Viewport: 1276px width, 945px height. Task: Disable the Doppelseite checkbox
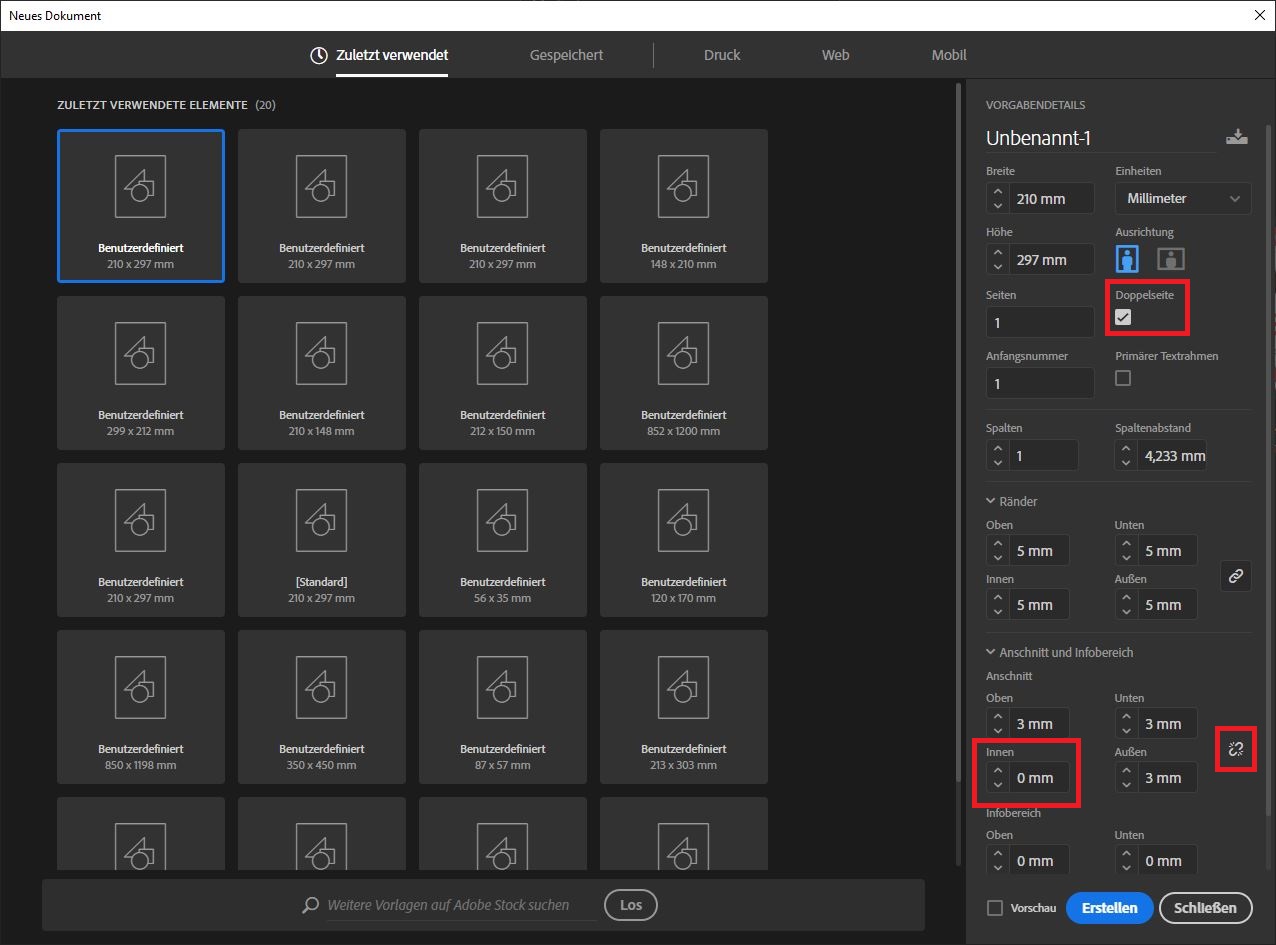pyautogui.click(x=1123, y=317)
